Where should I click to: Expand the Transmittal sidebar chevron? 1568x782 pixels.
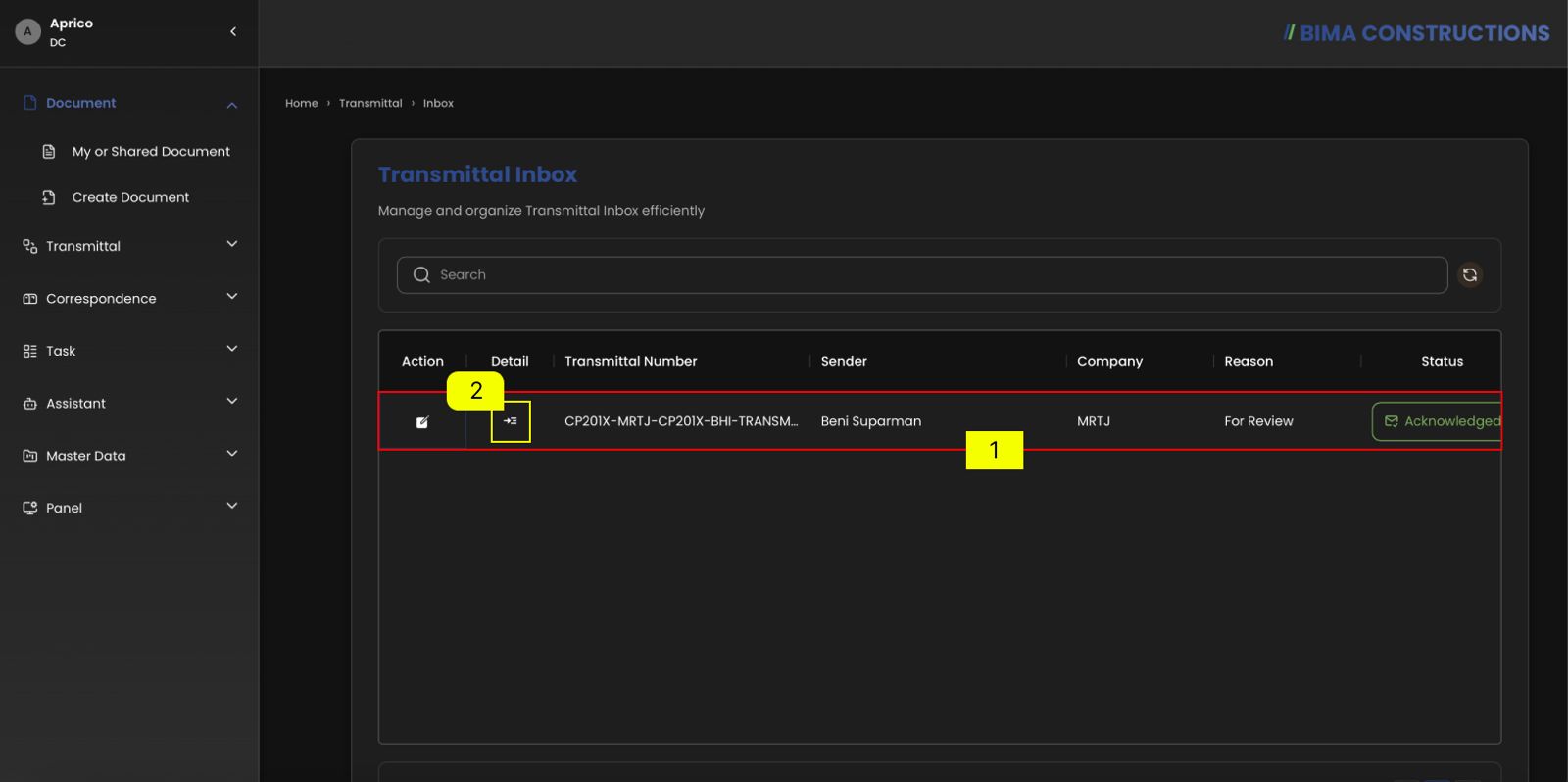232,244
